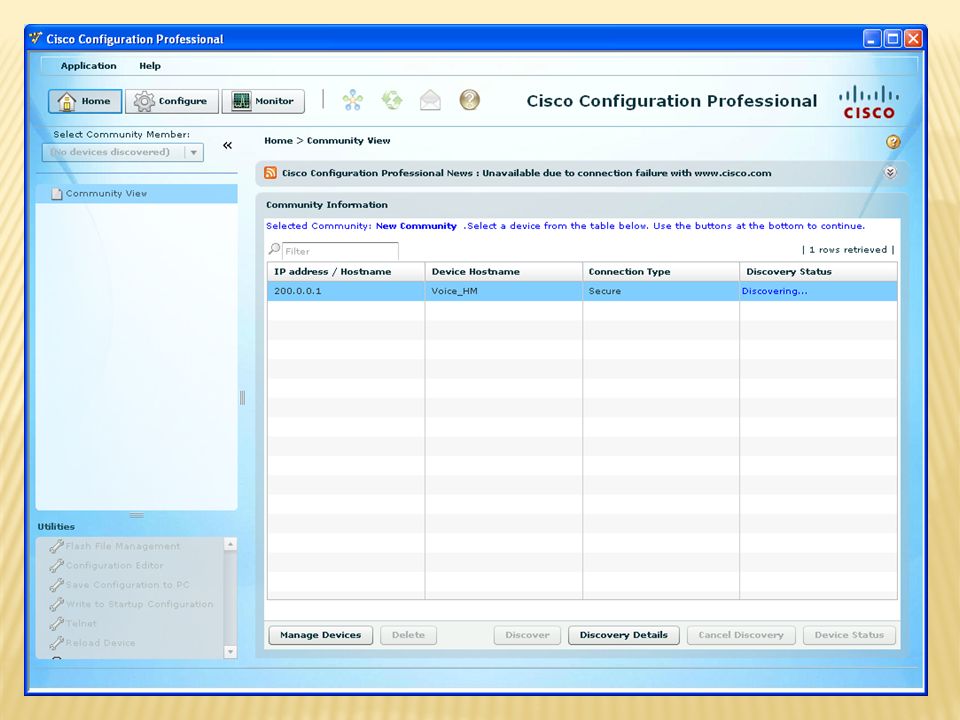Click wrench icon beside Save Configuration to PC
960x720 pixels.
tap(56, 585)
